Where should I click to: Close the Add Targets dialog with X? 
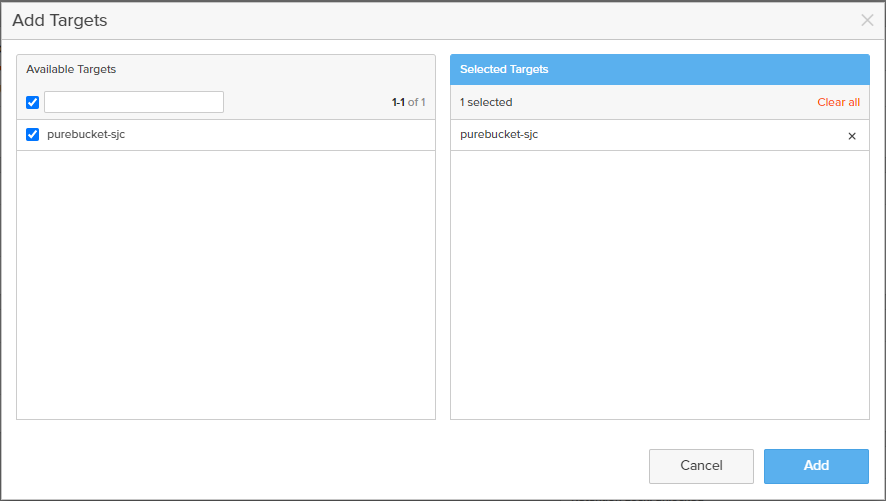coord(867,20)
